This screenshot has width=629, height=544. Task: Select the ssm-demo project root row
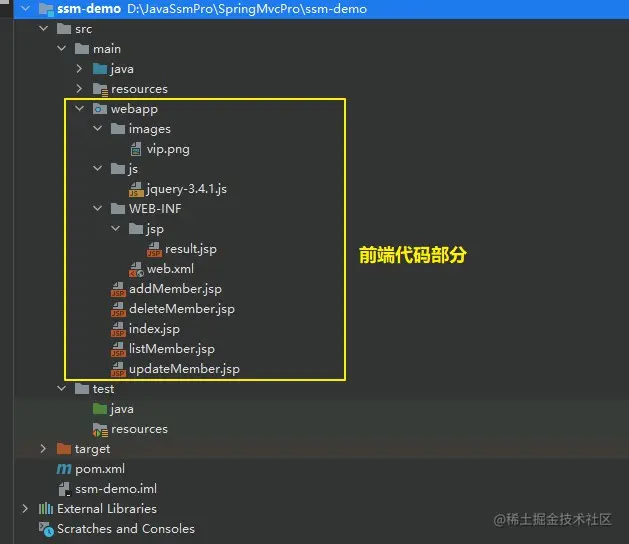click(321, 9)
